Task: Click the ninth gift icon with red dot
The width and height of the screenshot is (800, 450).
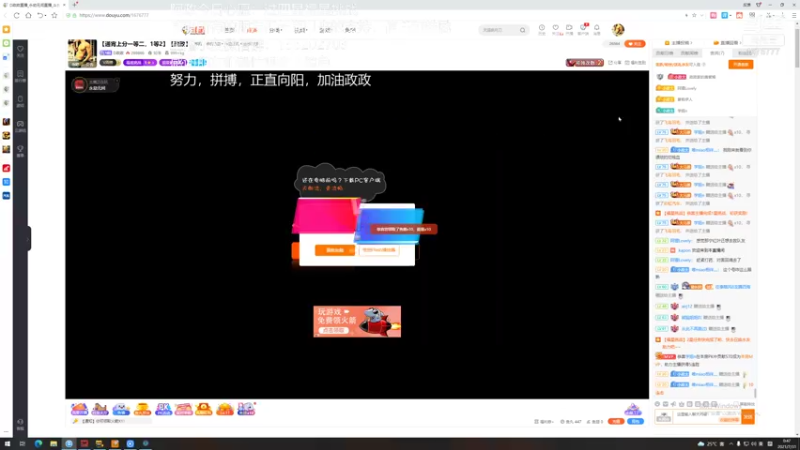Action: 246,409
